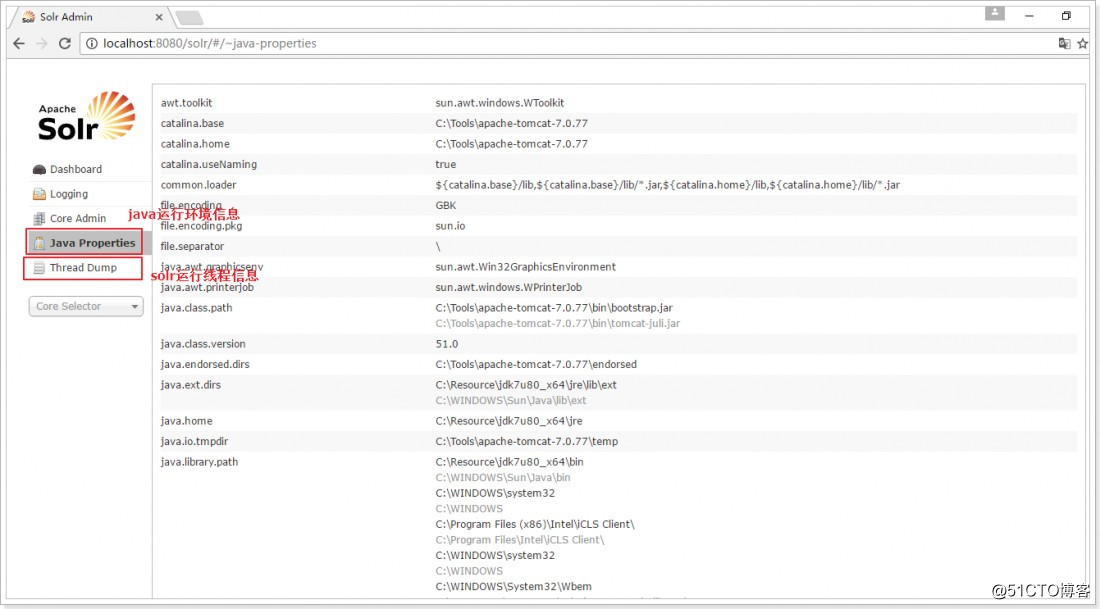This screenshot has height=609, width=1100.
Task: Show the Thread Dump page
Action: tap(83, 267)
